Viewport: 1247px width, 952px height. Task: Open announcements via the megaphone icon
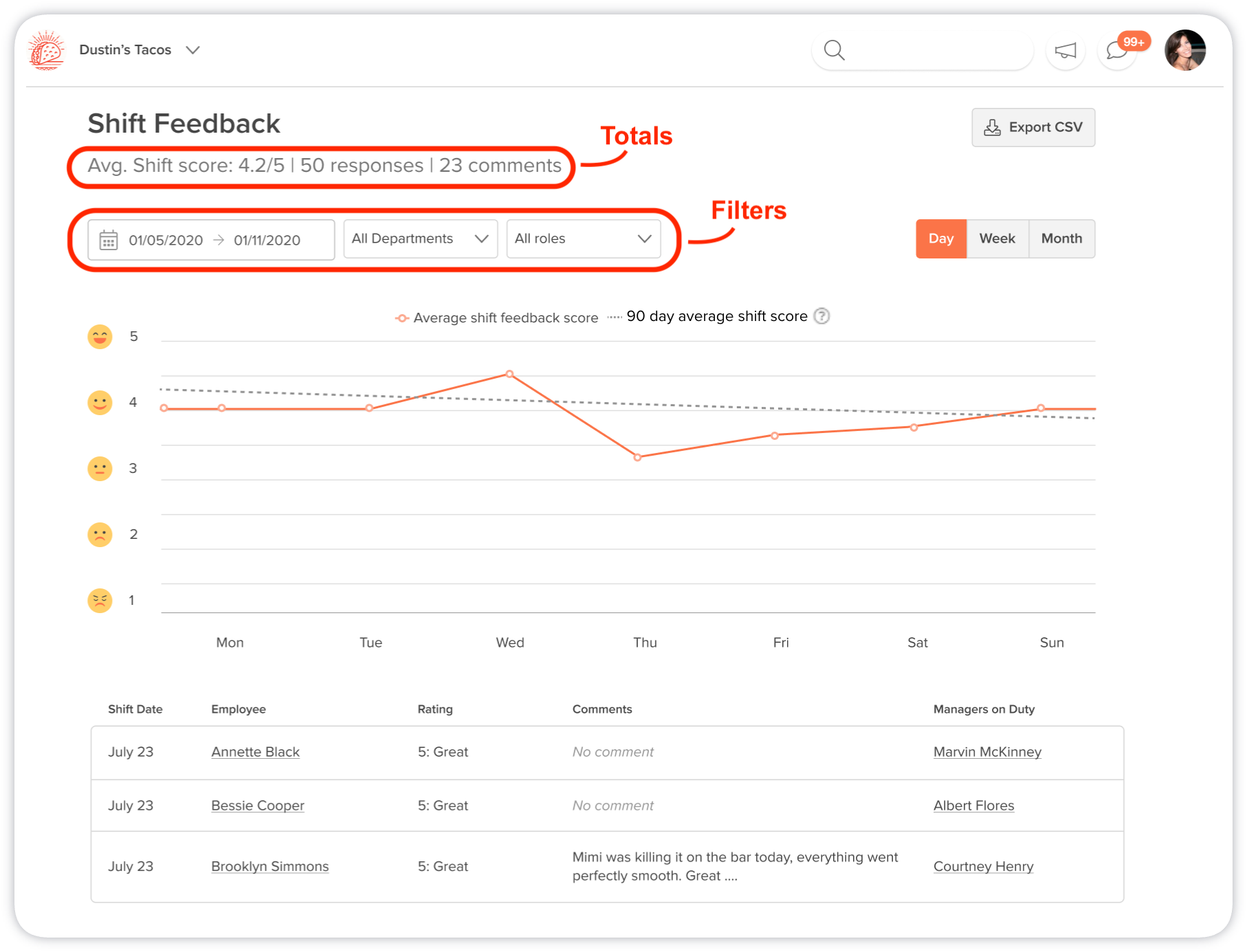1065,51
